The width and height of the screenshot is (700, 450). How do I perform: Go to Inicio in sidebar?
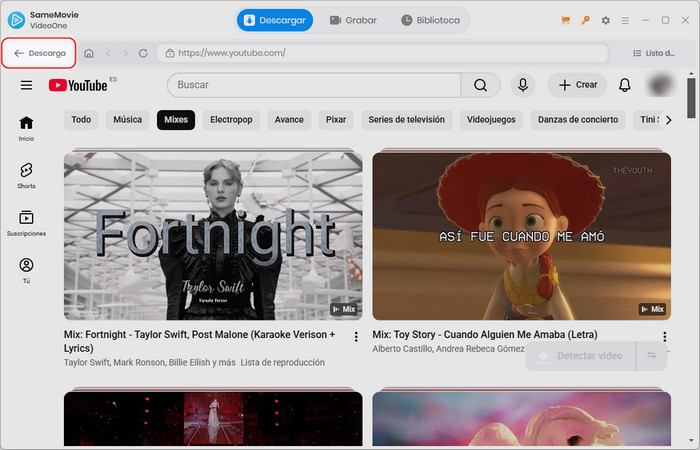coord(26,129)
